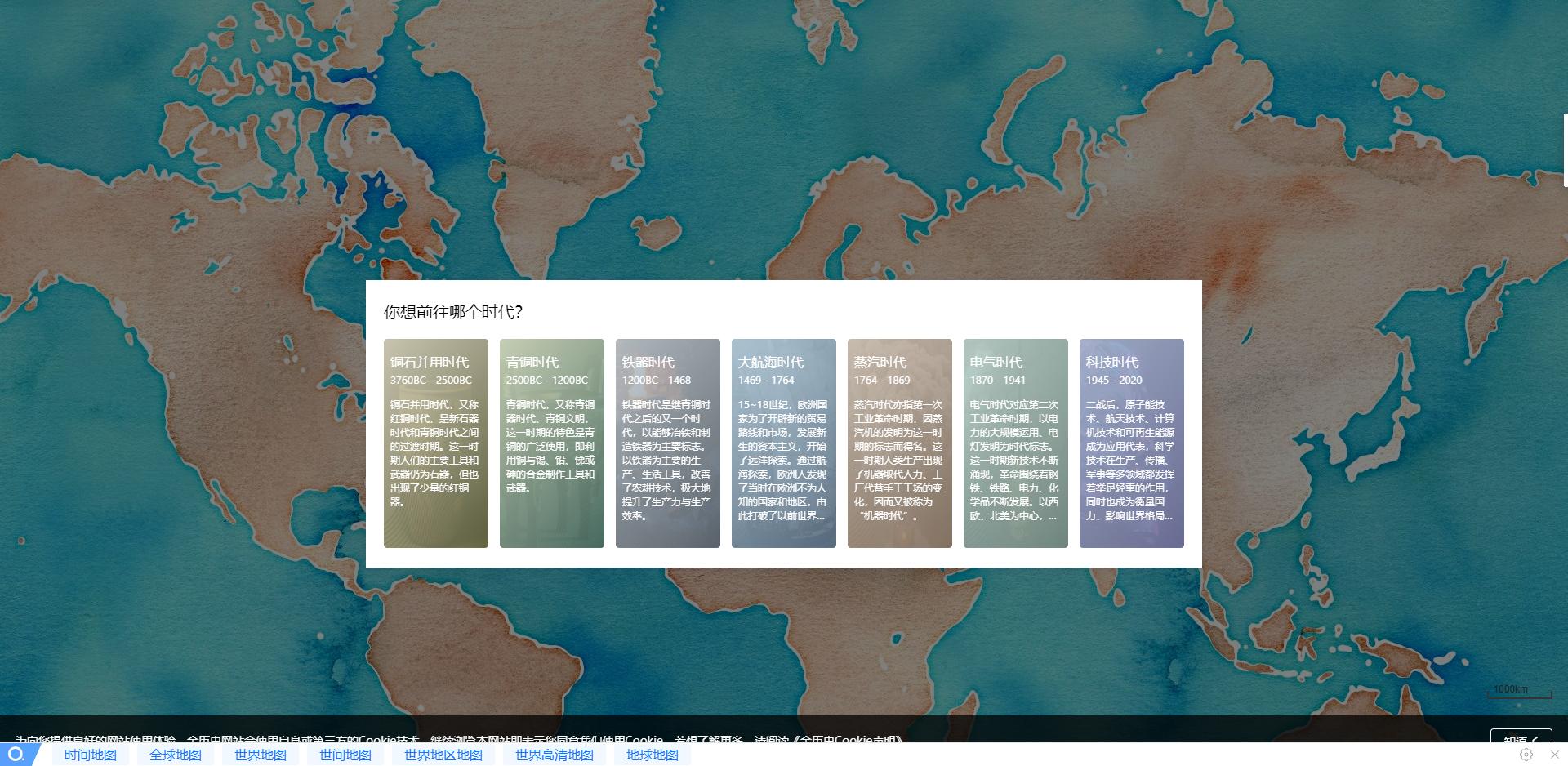
Task: Choose the 大航海时代 era card
Action: click(784, 443)
